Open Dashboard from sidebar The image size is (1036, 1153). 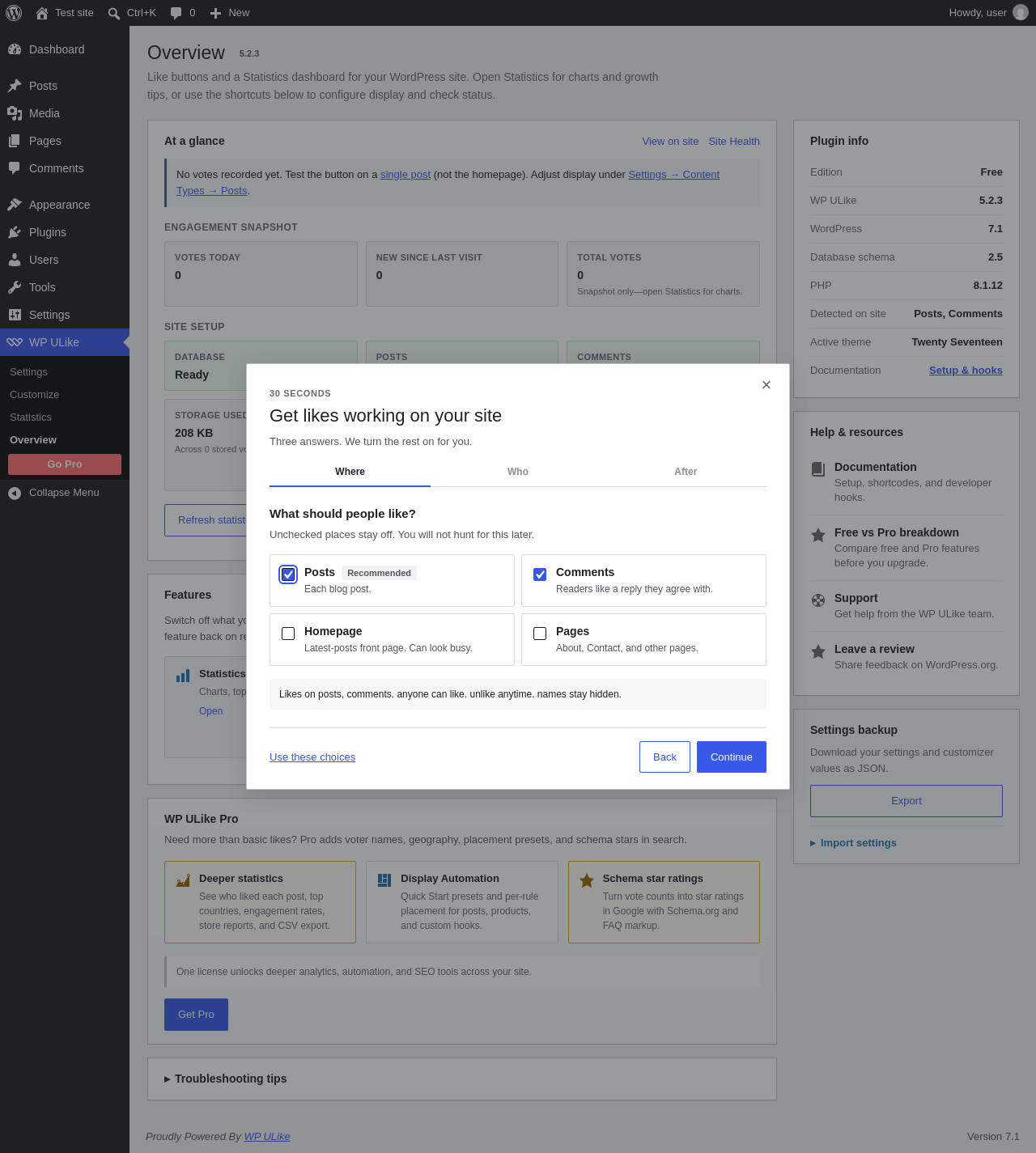pyautogui.click(x=65, y=49)
